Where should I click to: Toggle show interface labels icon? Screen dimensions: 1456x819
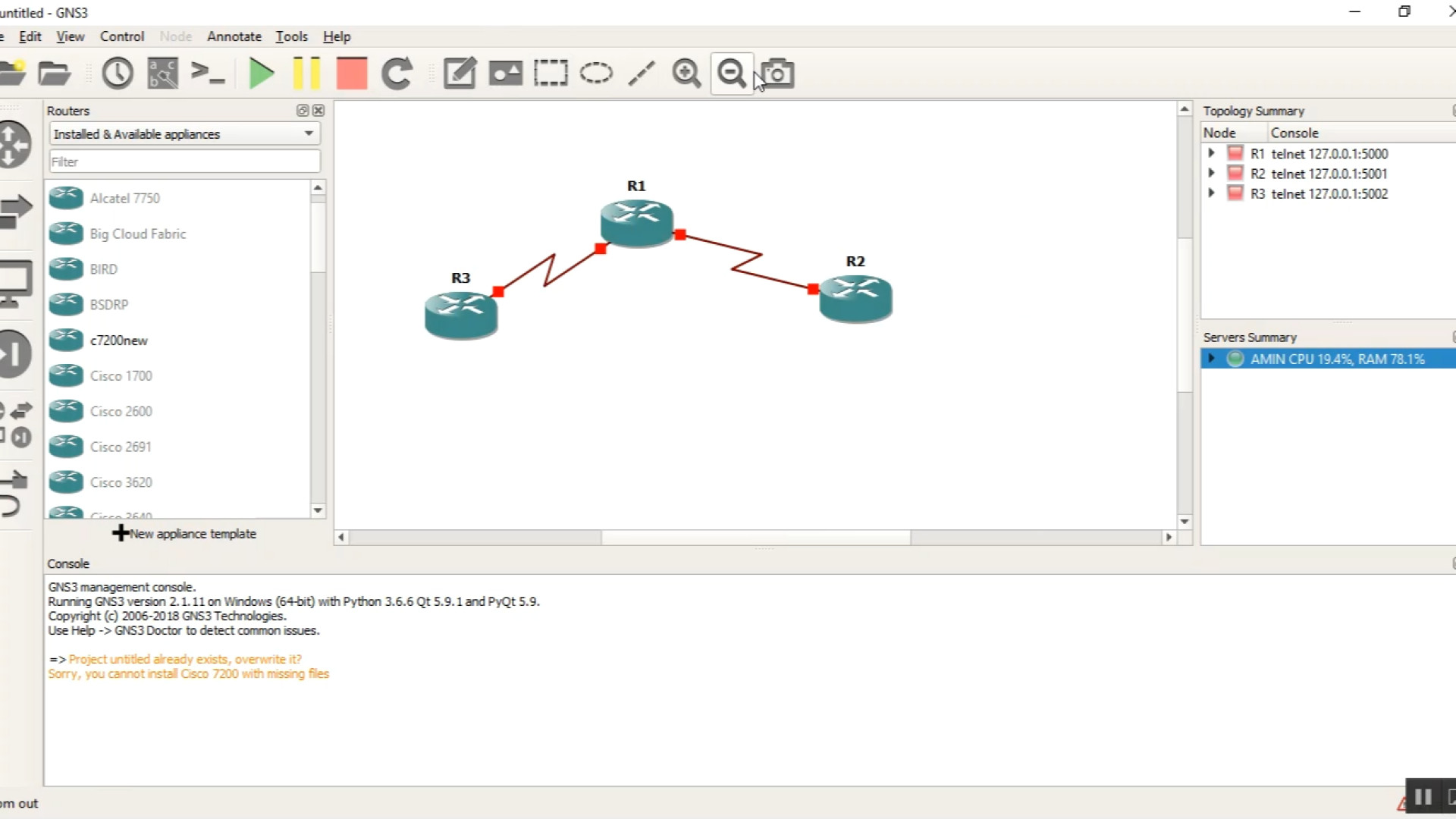162,74
